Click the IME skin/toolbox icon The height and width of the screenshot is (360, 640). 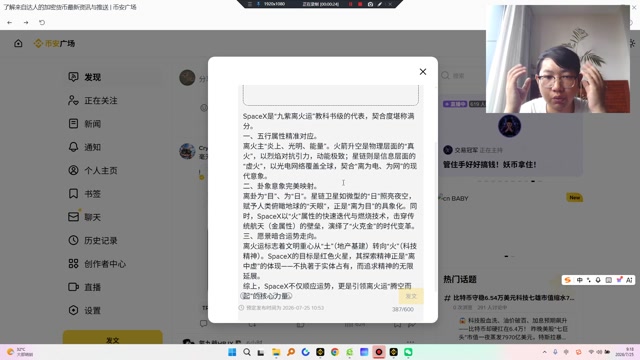coord(619,280)
